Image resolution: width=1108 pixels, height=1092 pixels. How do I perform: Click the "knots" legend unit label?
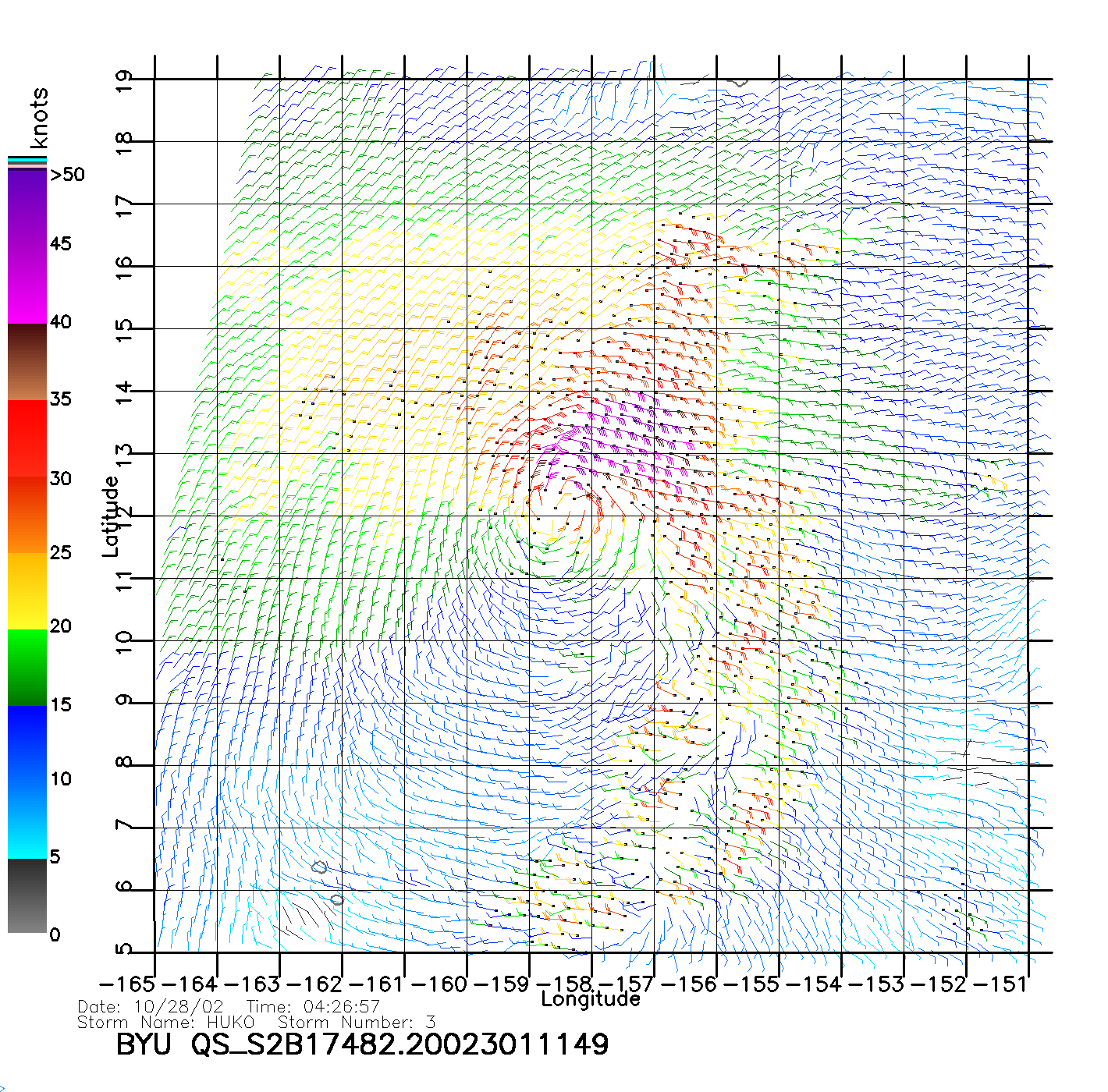coord(38,118)
